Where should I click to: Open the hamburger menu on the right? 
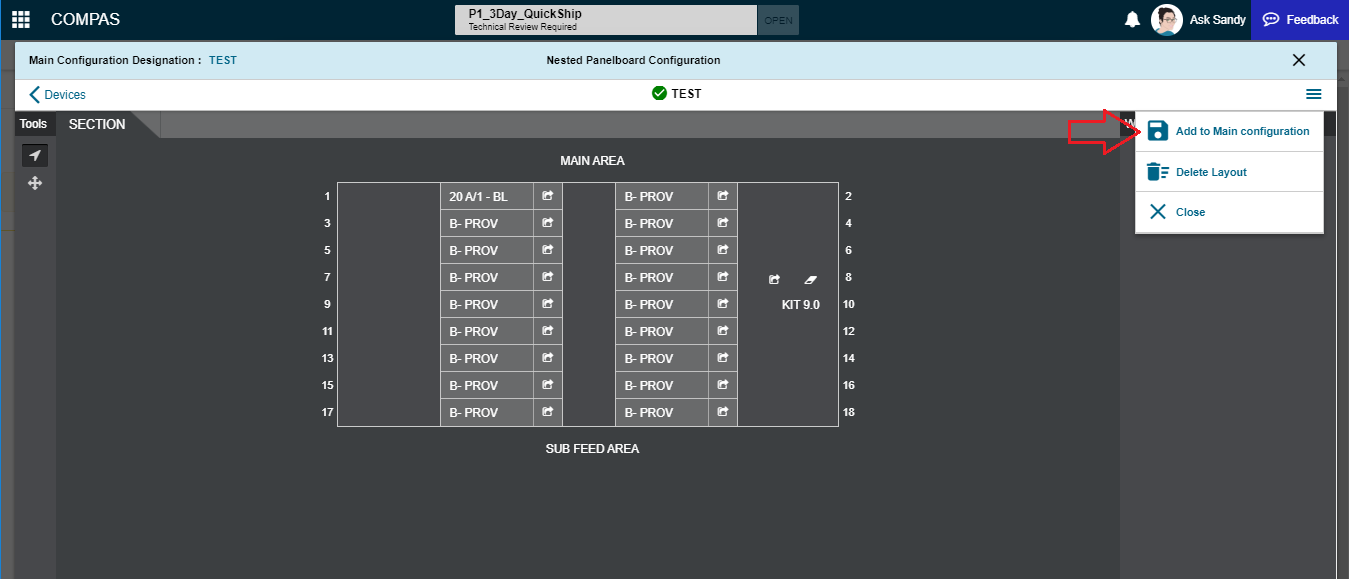tap(1314, 94)
